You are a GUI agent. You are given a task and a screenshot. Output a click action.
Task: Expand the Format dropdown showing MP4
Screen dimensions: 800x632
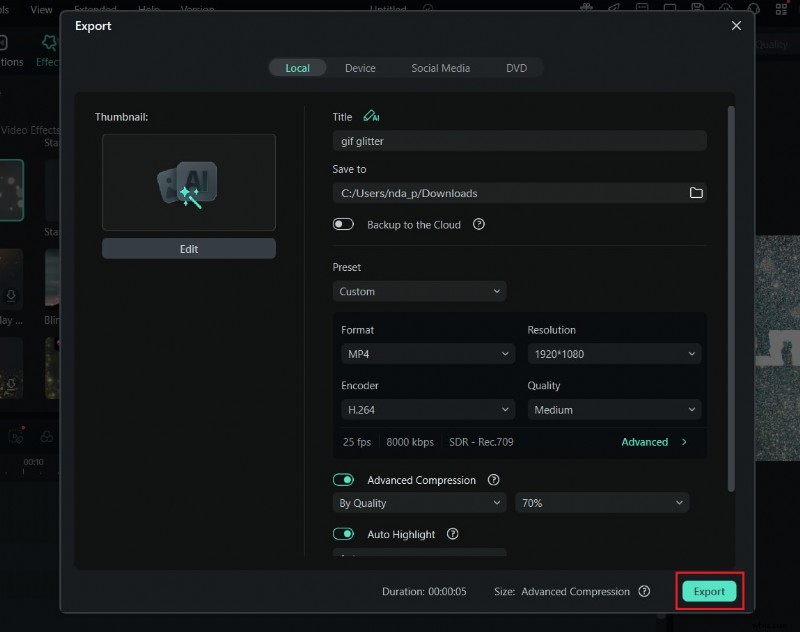427,354
